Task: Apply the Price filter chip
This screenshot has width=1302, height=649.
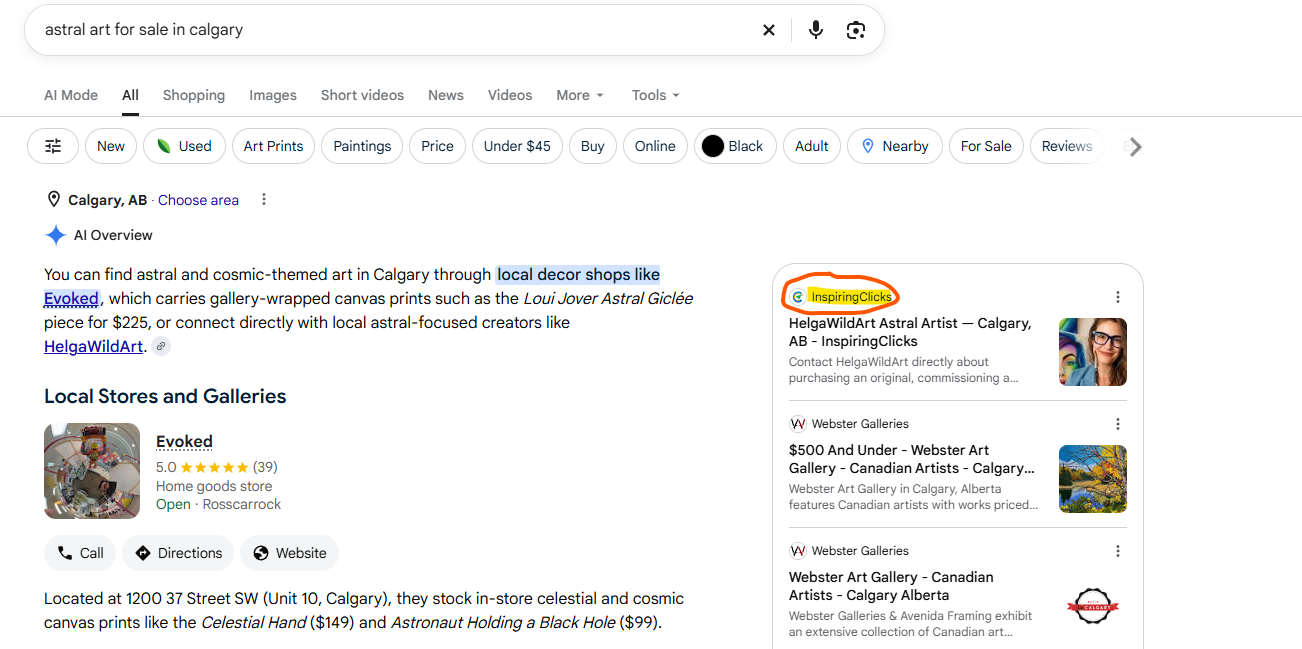Action: 437,146
